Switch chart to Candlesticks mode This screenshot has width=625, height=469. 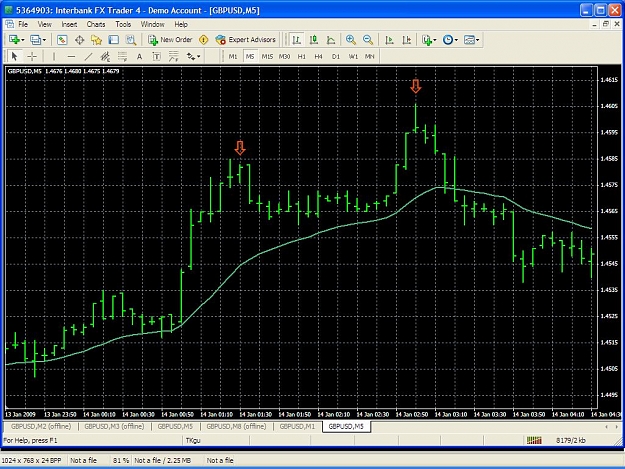coord(314,39)
